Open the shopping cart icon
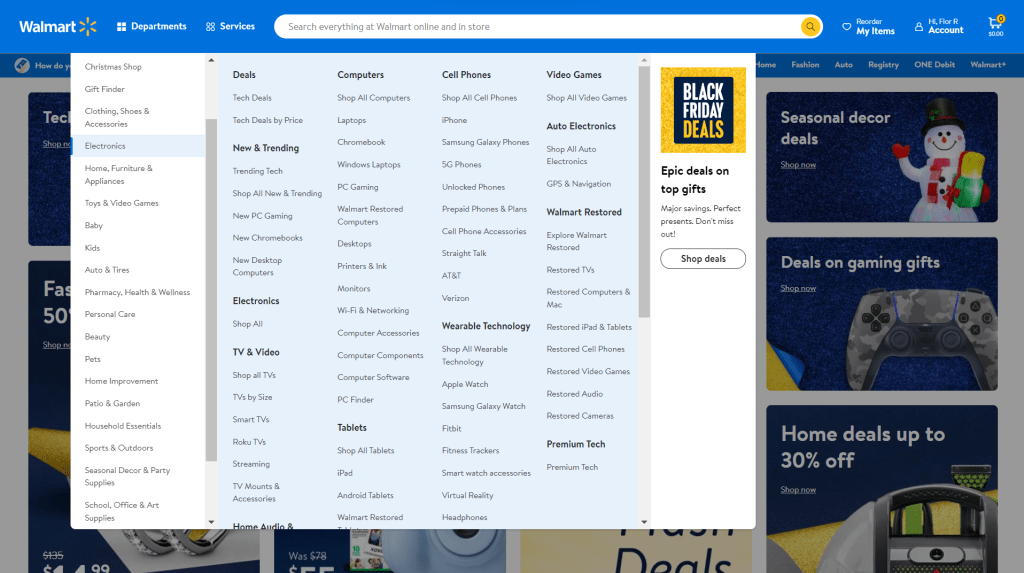This screenshot has height=573, width=1024. [x=995, y=26]
